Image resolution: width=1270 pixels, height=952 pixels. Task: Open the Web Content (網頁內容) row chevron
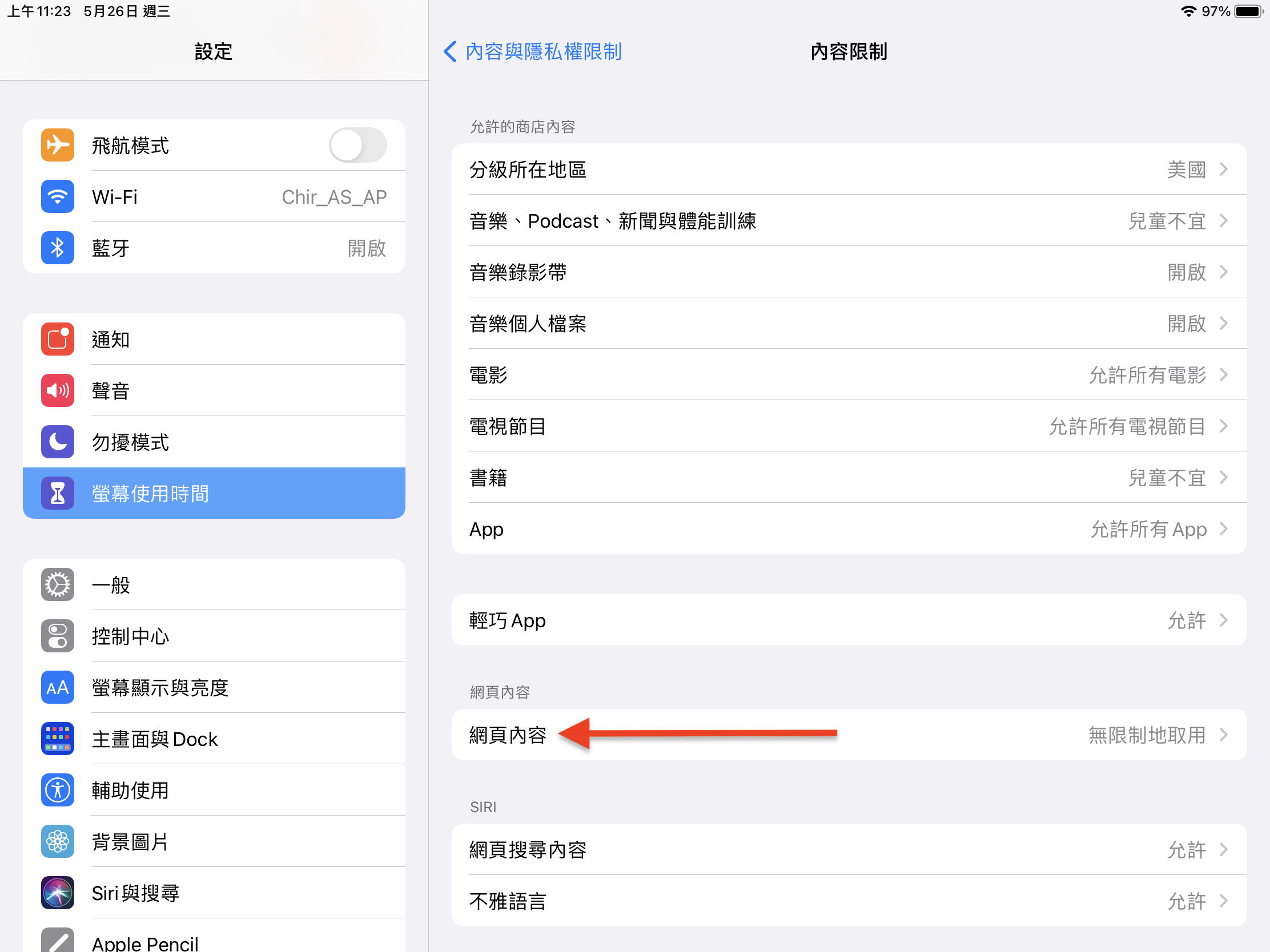[1224, 735]
